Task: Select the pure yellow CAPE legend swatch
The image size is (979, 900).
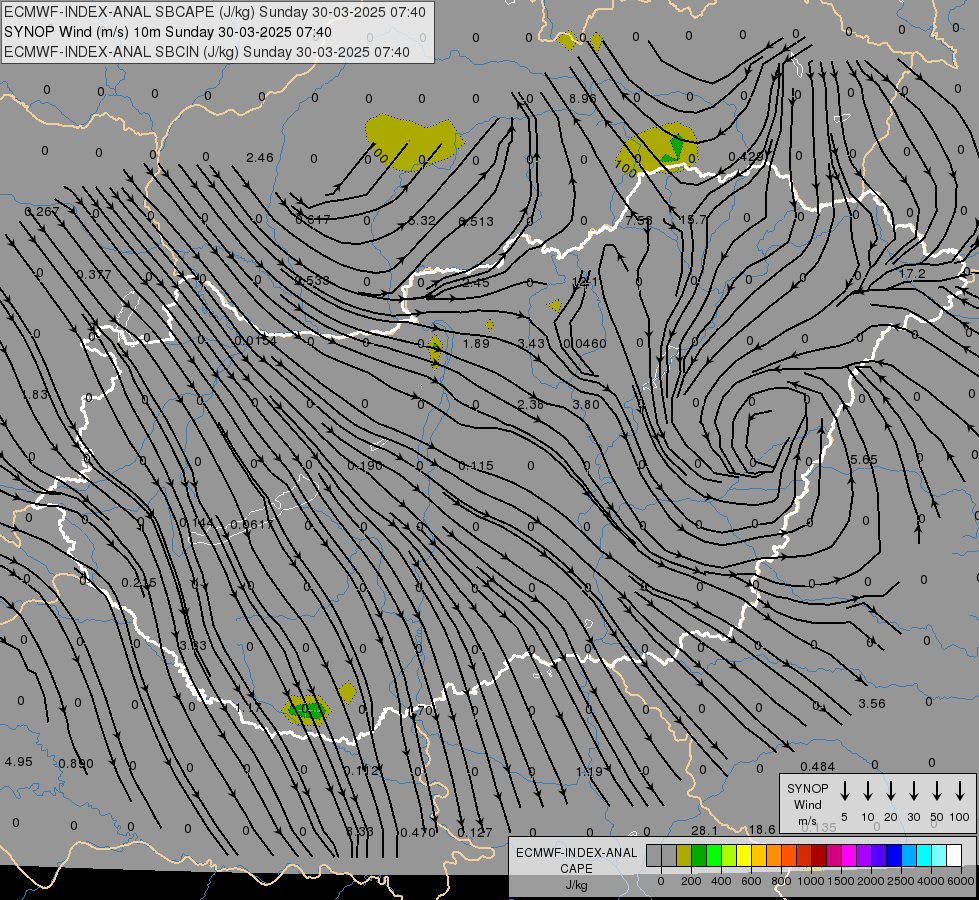Action: (x=744, y=856)
